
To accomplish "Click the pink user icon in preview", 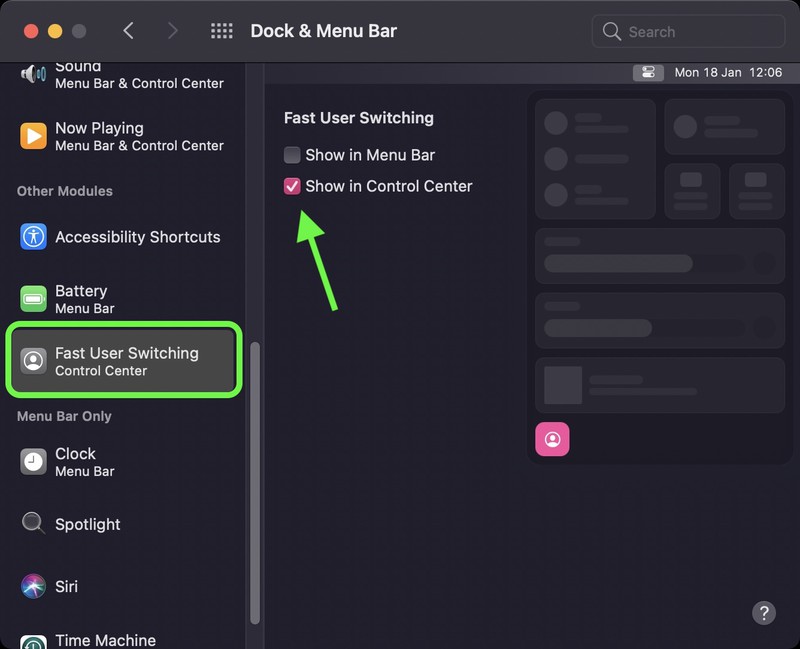I will [x=552, y=439].
